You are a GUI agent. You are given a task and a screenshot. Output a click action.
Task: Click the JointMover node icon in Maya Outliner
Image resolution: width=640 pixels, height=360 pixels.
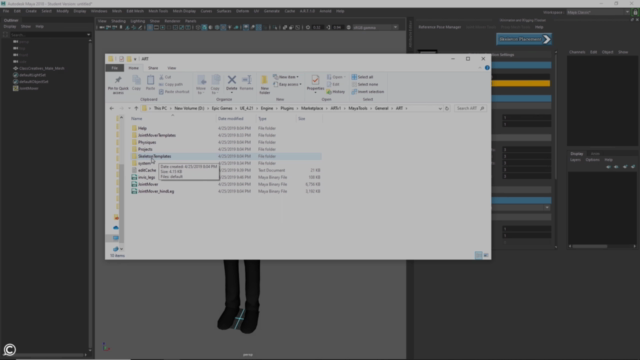tap(16, 88)
